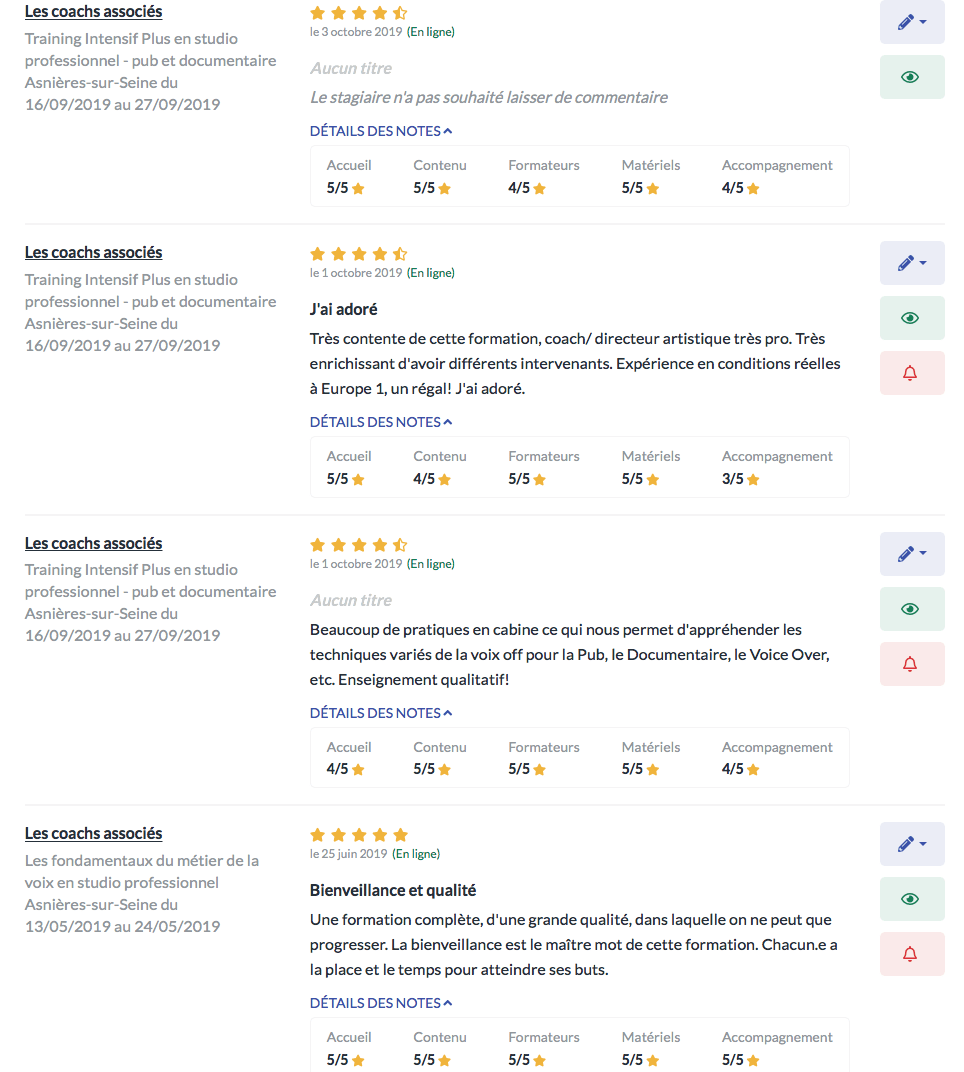964x1072 pixels.
Task: Hide the 'Bienveillance et qualité' review via eye button
Action: point(911,899)
